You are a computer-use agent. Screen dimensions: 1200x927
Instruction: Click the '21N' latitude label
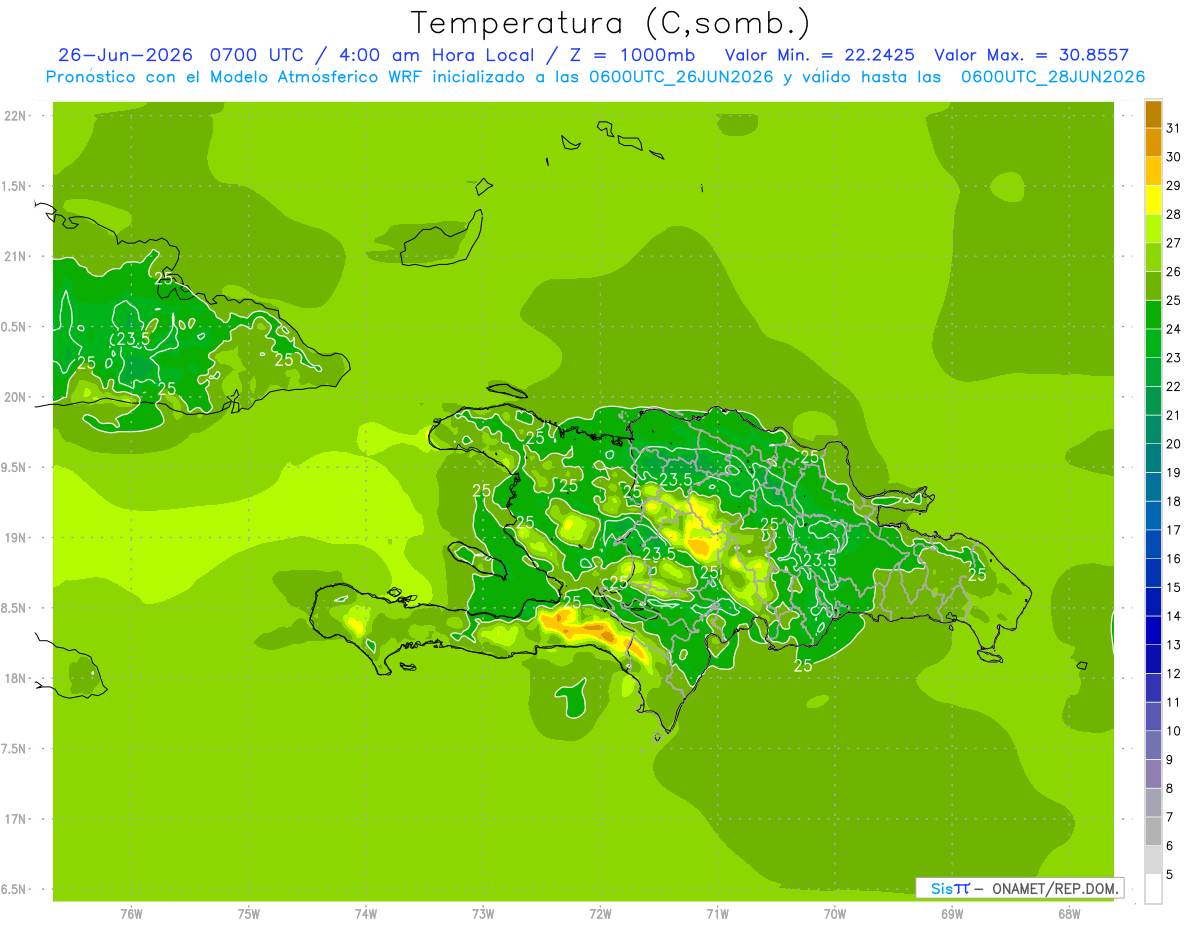tap(15, 256)
